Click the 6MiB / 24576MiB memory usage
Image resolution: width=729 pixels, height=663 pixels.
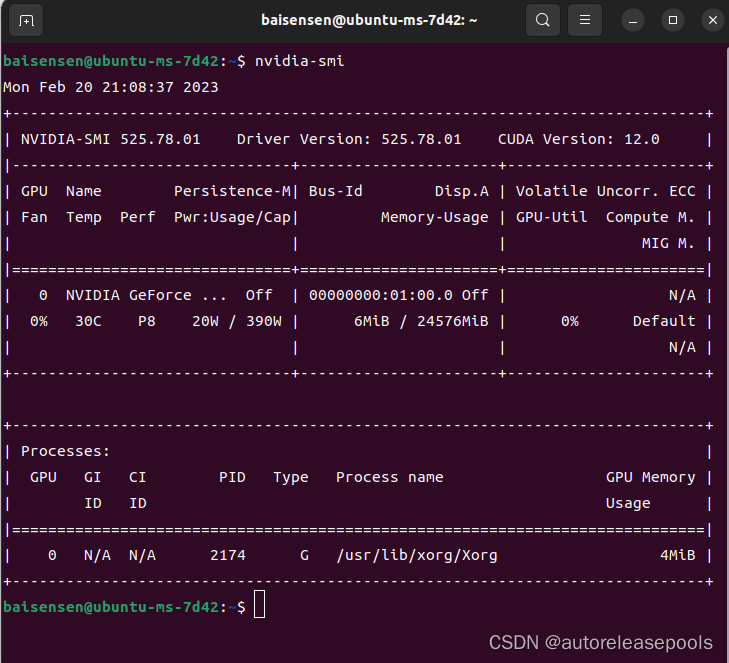point(421,321)
